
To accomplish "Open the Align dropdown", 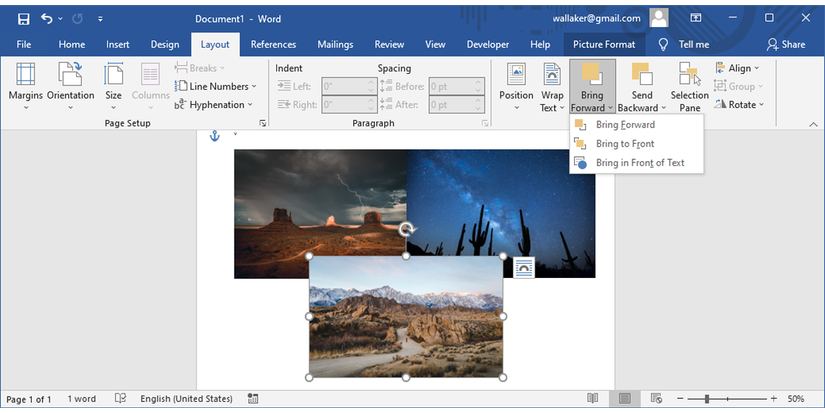I will tap(737, 68).
